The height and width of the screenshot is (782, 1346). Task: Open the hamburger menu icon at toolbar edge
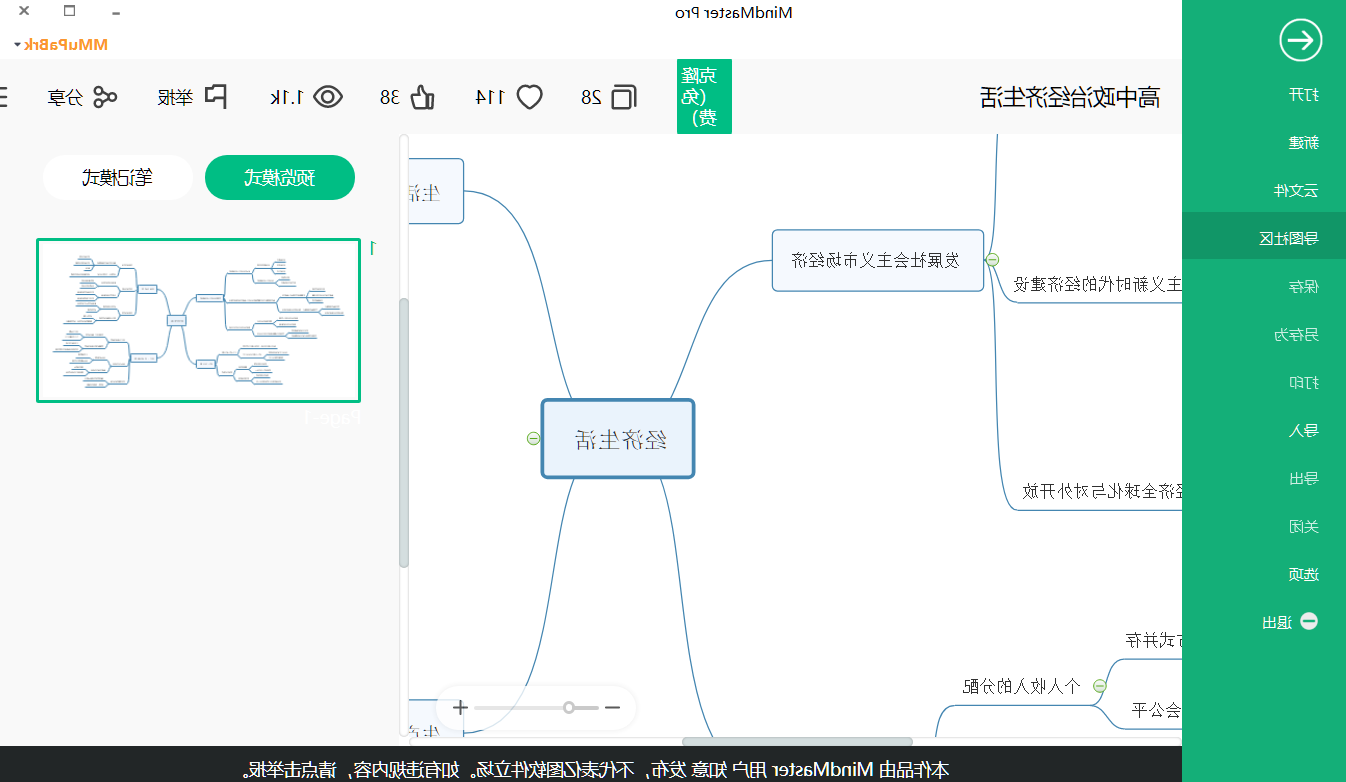(3, 97)
